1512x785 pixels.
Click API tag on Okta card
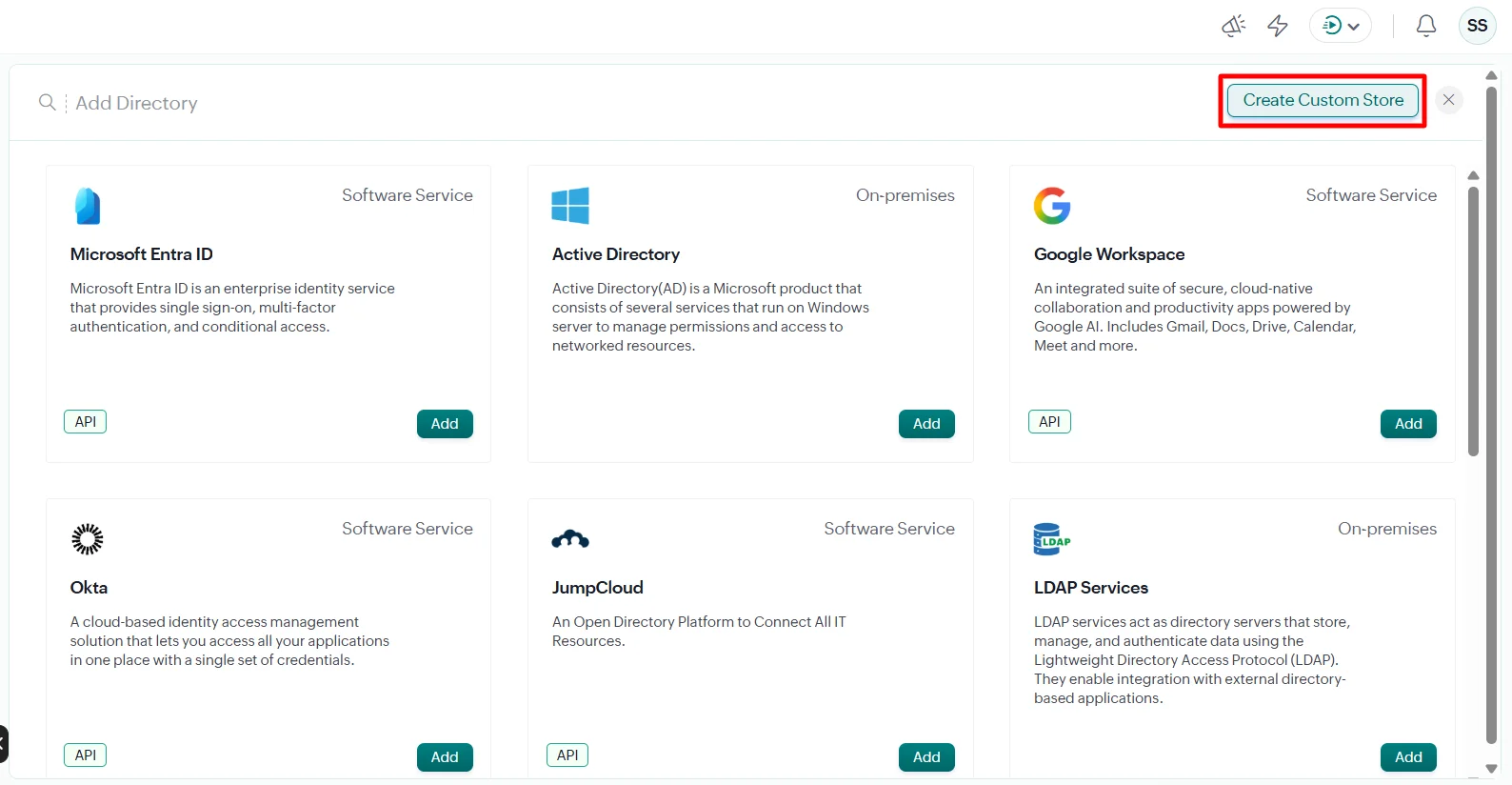pyautogui.click(x=86, y=755)
